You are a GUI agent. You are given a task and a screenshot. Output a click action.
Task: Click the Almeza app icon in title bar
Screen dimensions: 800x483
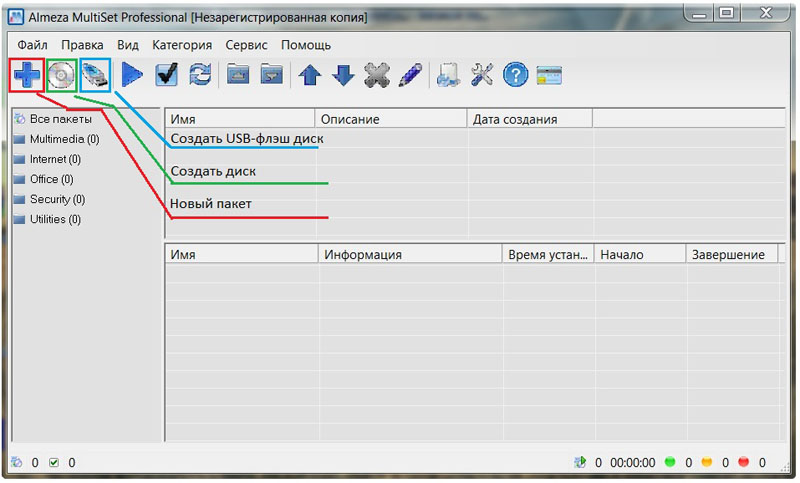(16, 17)
